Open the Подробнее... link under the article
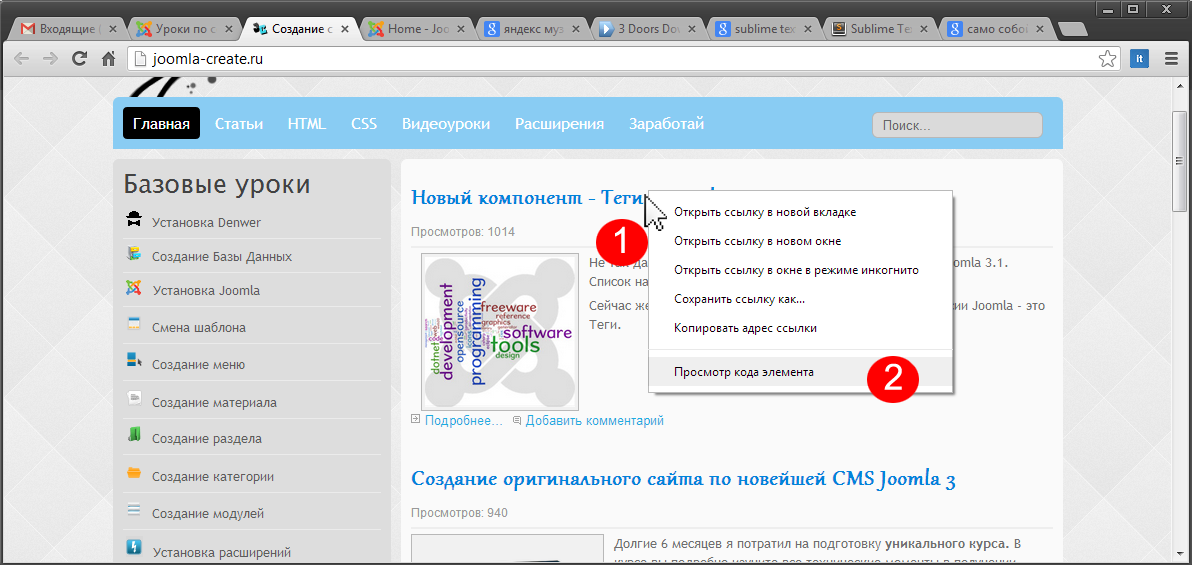 click(463, 421)
